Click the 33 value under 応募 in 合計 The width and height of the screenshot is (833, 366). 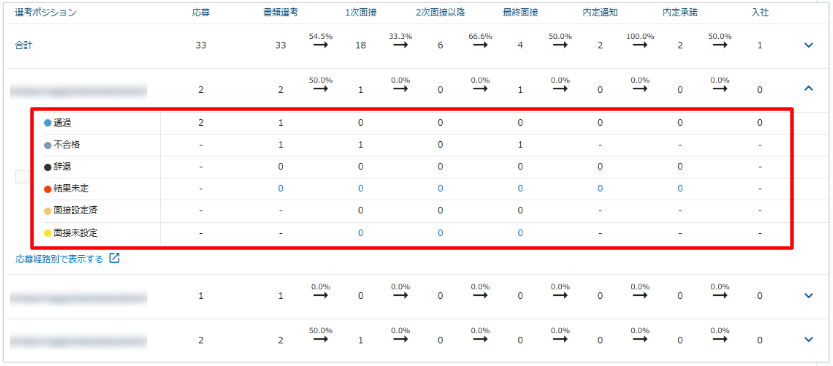click(x=201, y=46)
